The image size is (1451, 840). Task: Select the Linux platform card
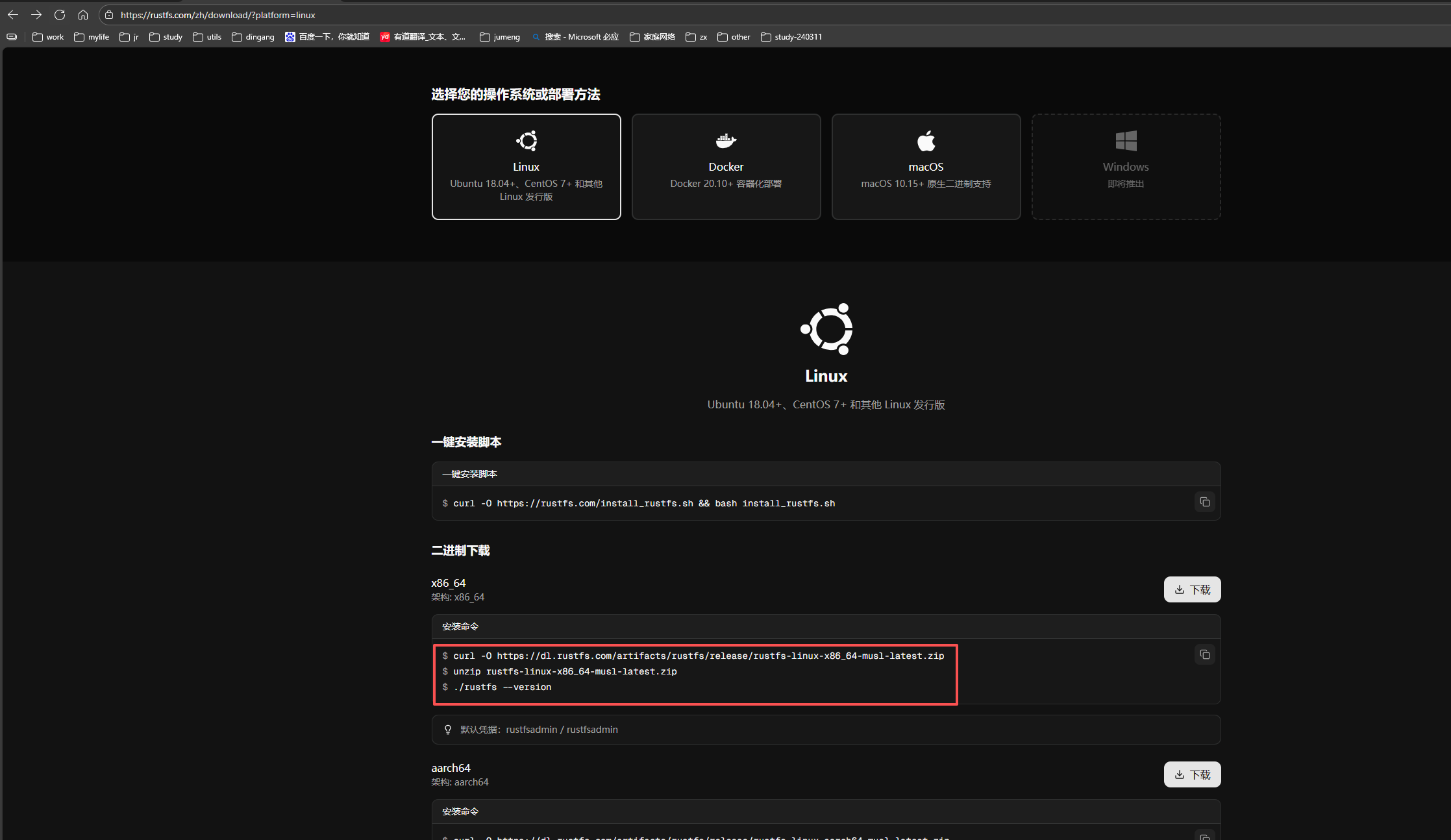[x=526, y=167]
